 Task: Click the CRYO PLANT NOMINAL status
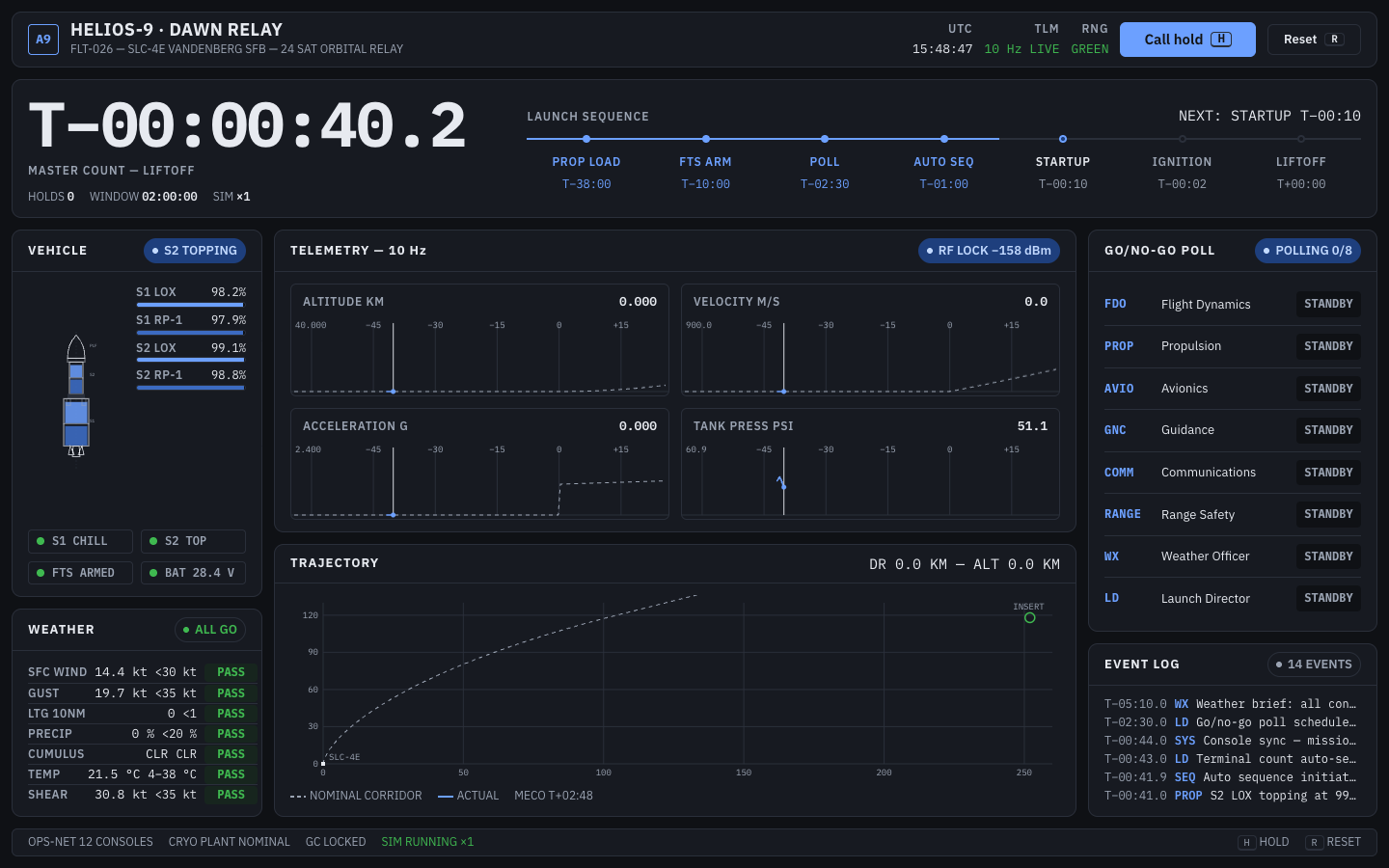(x=230, y=842)
